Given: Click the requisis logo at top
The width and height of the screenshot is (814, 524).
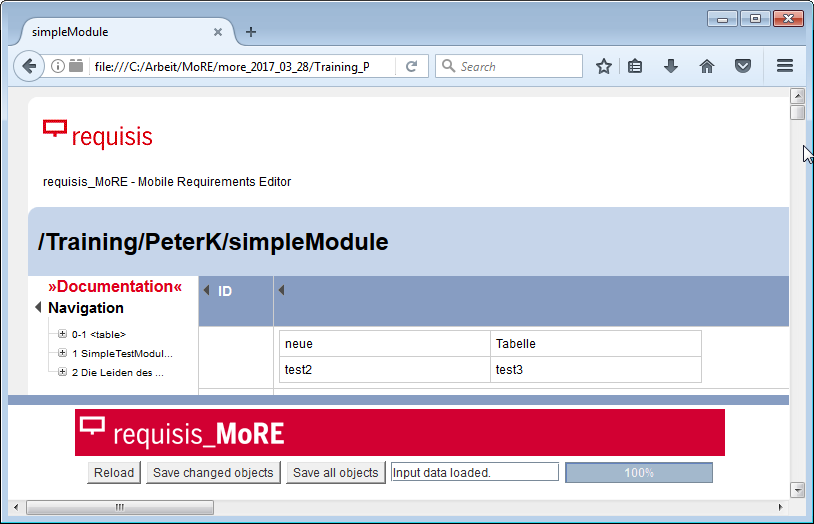Looking at the screenshot, I should [x=98, y=135].
